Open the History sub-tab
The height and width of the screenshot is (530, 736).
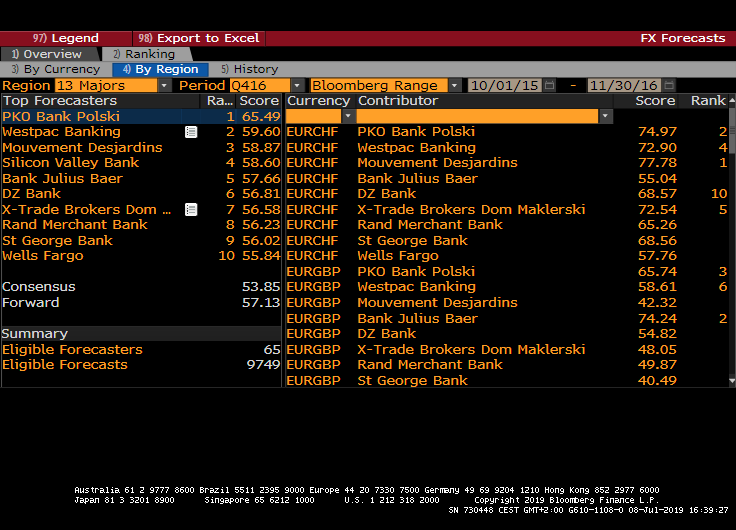(249, 70)
